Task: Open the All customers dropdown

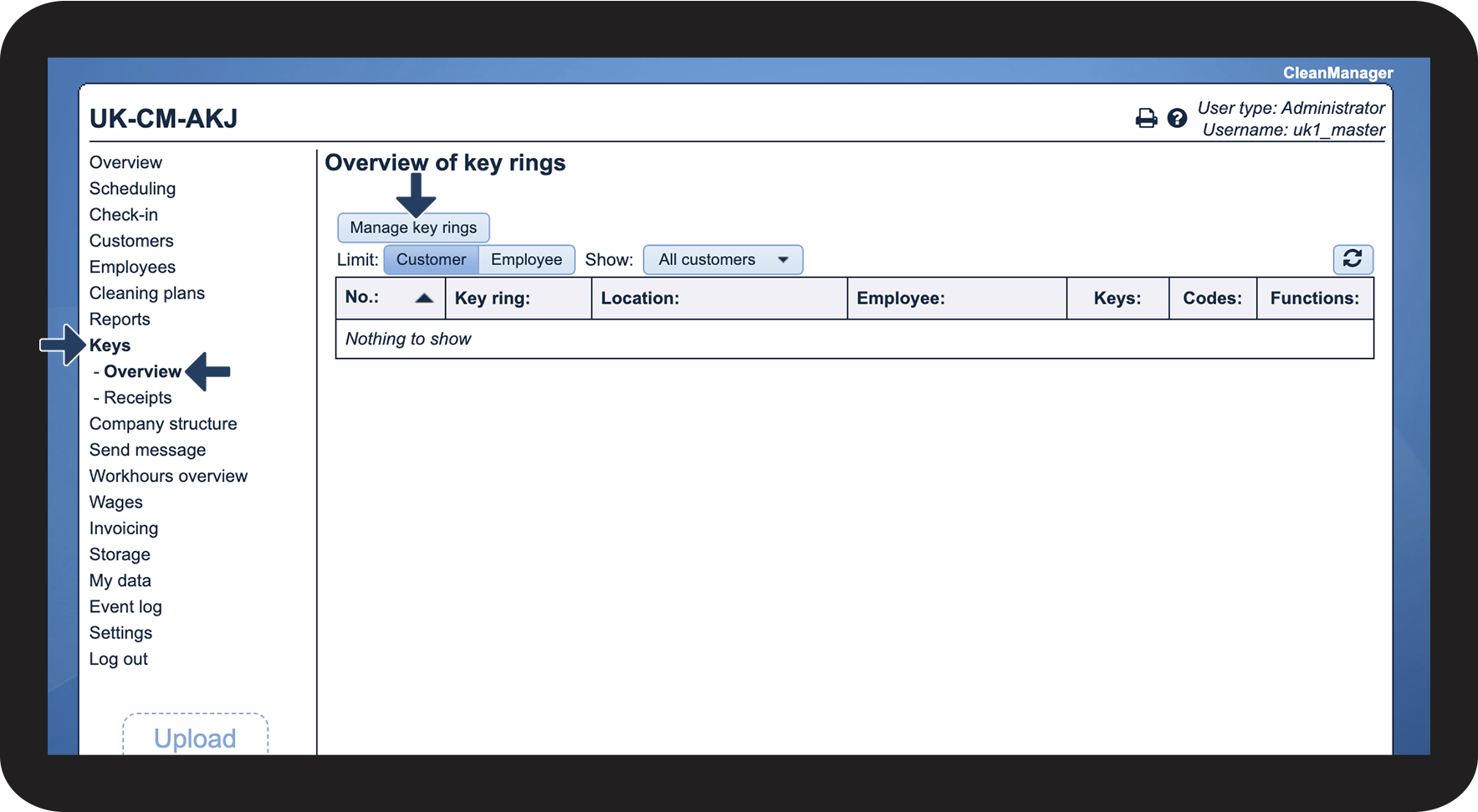Action: click(723, 259)
